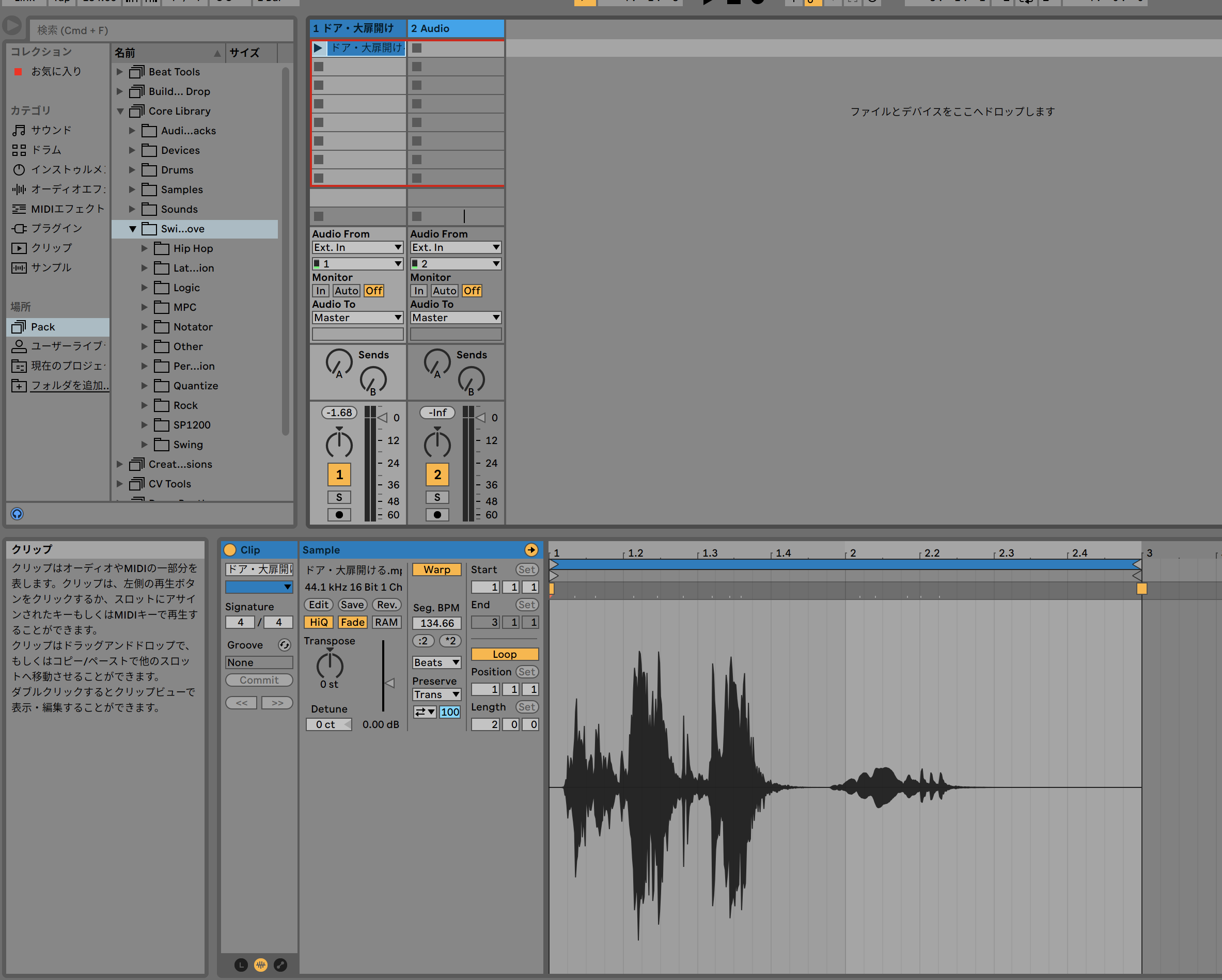This screenshot has width=1222, height=980.
Task: Toggle track 2 activator button
Action: (437, 475)
